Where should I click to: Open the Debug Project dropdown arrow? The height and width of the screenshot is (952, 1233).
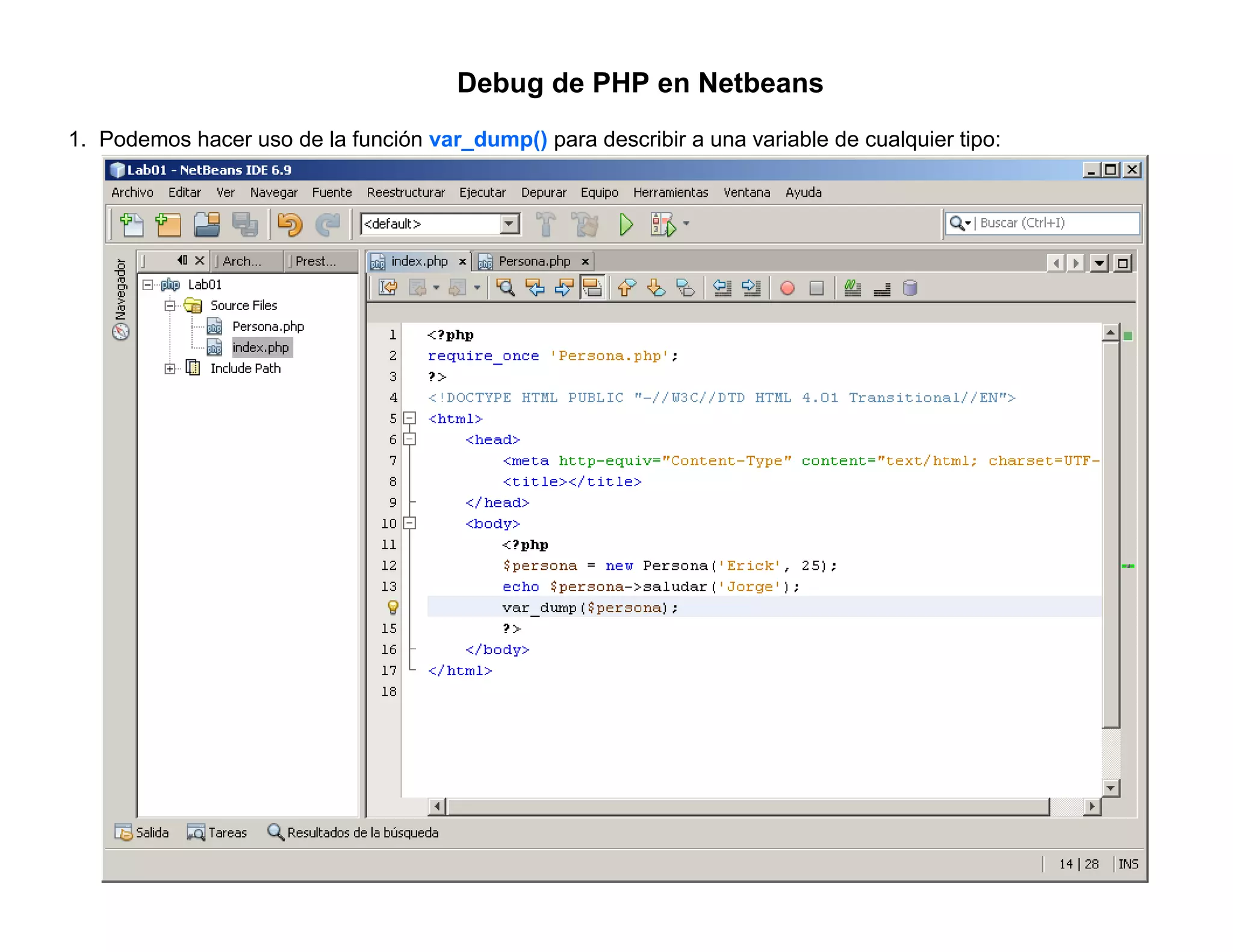click(x=686, y=223)
